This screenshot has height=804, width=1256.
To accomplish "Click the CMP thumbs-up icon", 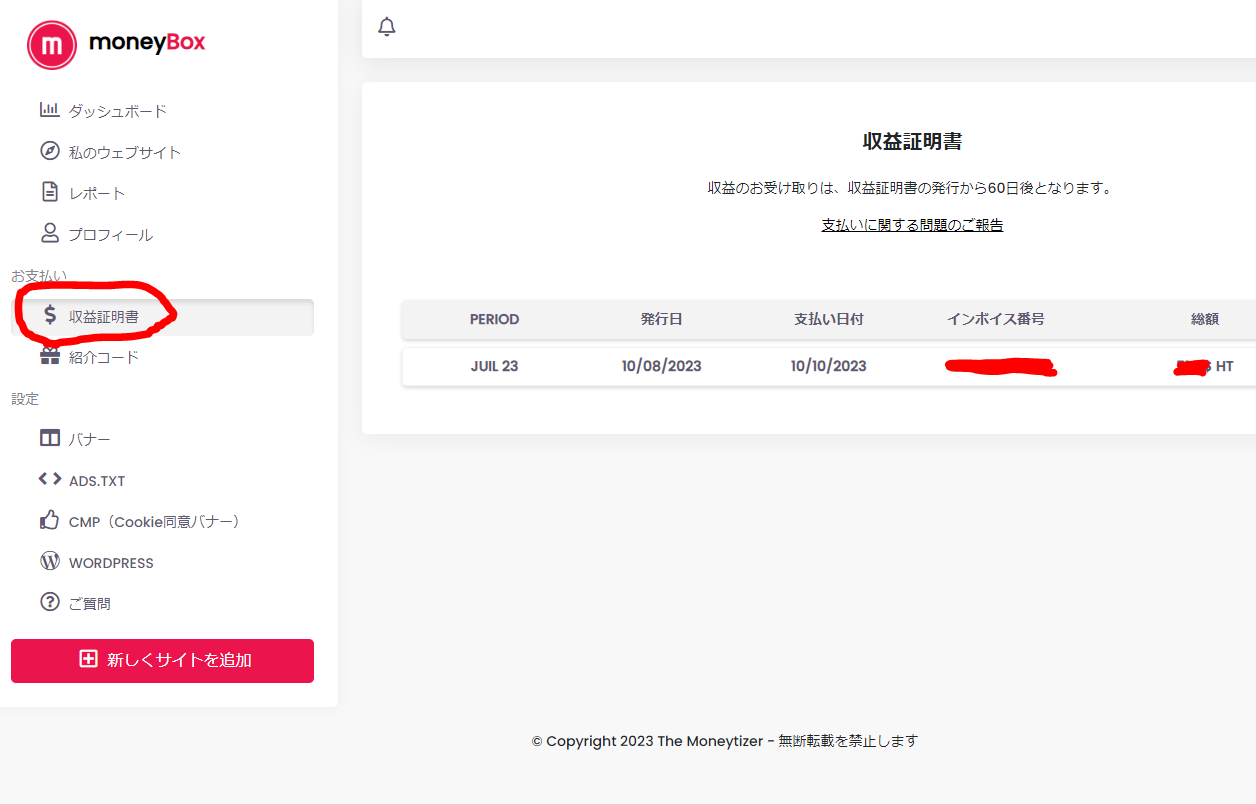I will pos(49,520).
